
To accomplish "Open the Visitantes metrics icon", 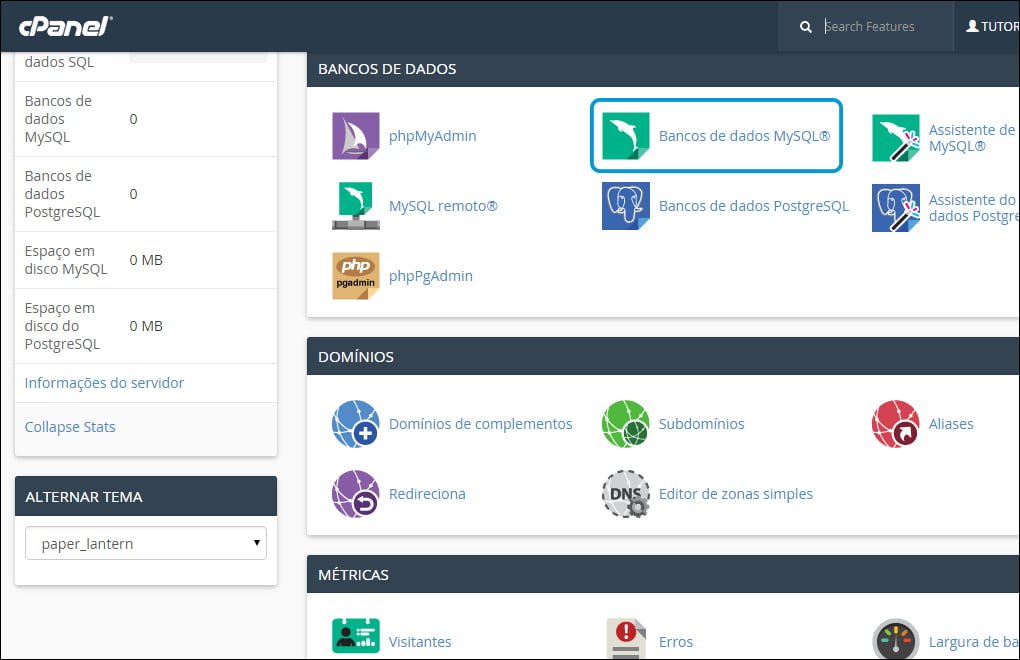I will (356, 636).
